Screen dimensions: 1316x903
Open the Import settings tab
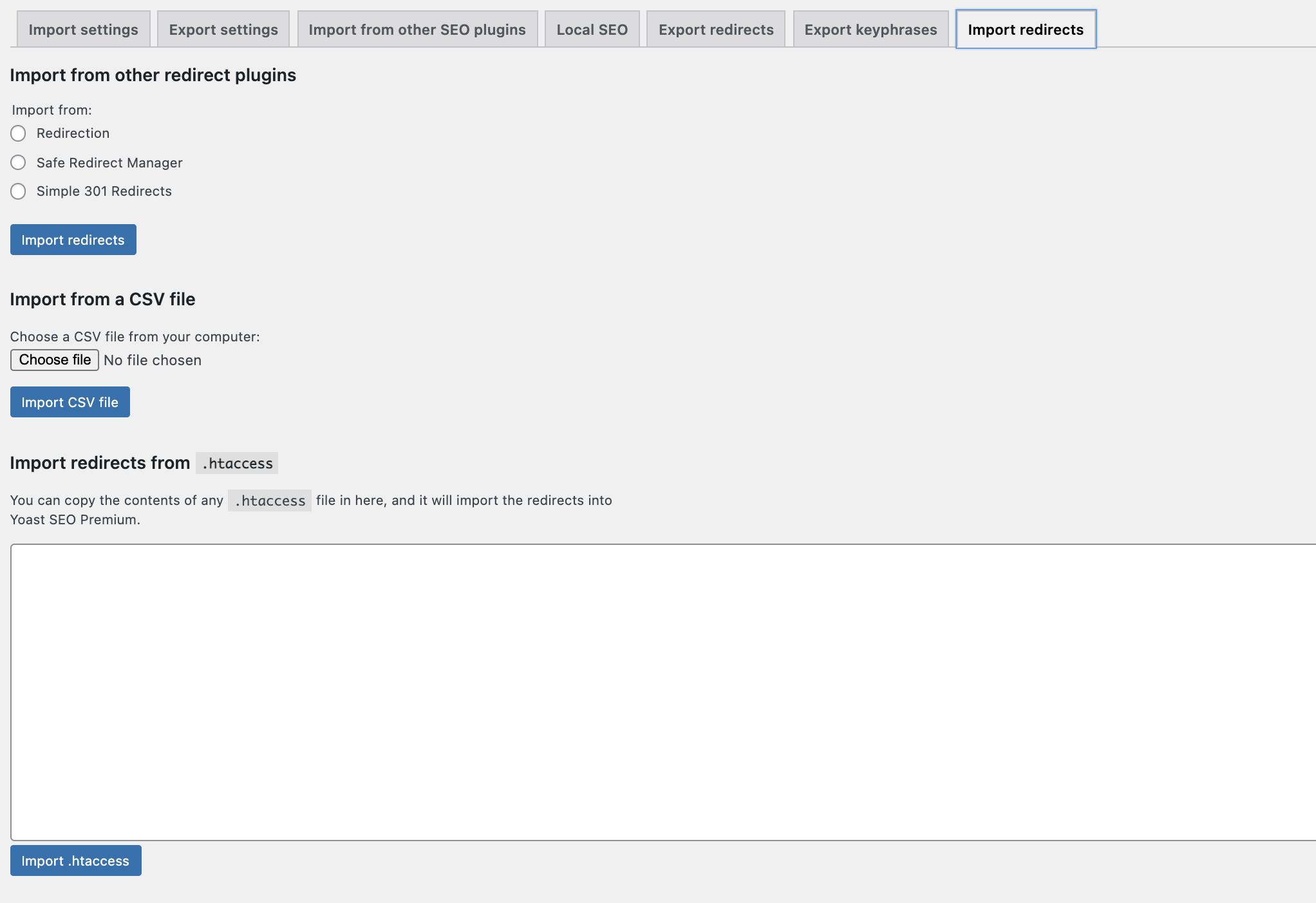83,30
